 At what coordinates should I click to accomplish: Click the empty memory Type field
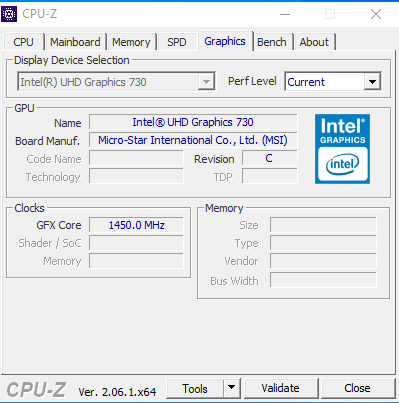click(323, 243)
